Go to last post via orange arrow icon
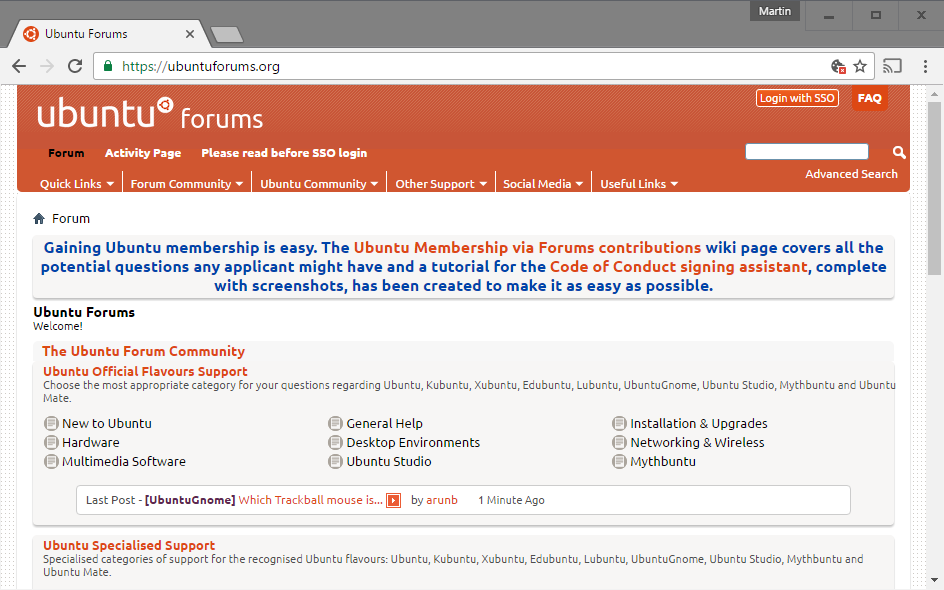 (x=393, y=500)
